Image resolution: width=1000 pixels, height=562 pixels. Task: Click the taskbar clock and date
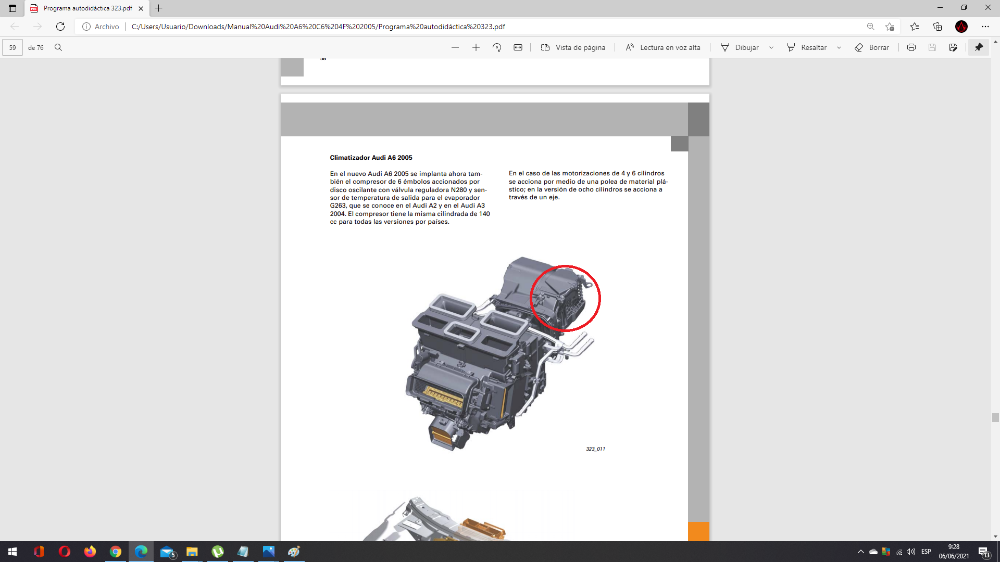(953, 552)
